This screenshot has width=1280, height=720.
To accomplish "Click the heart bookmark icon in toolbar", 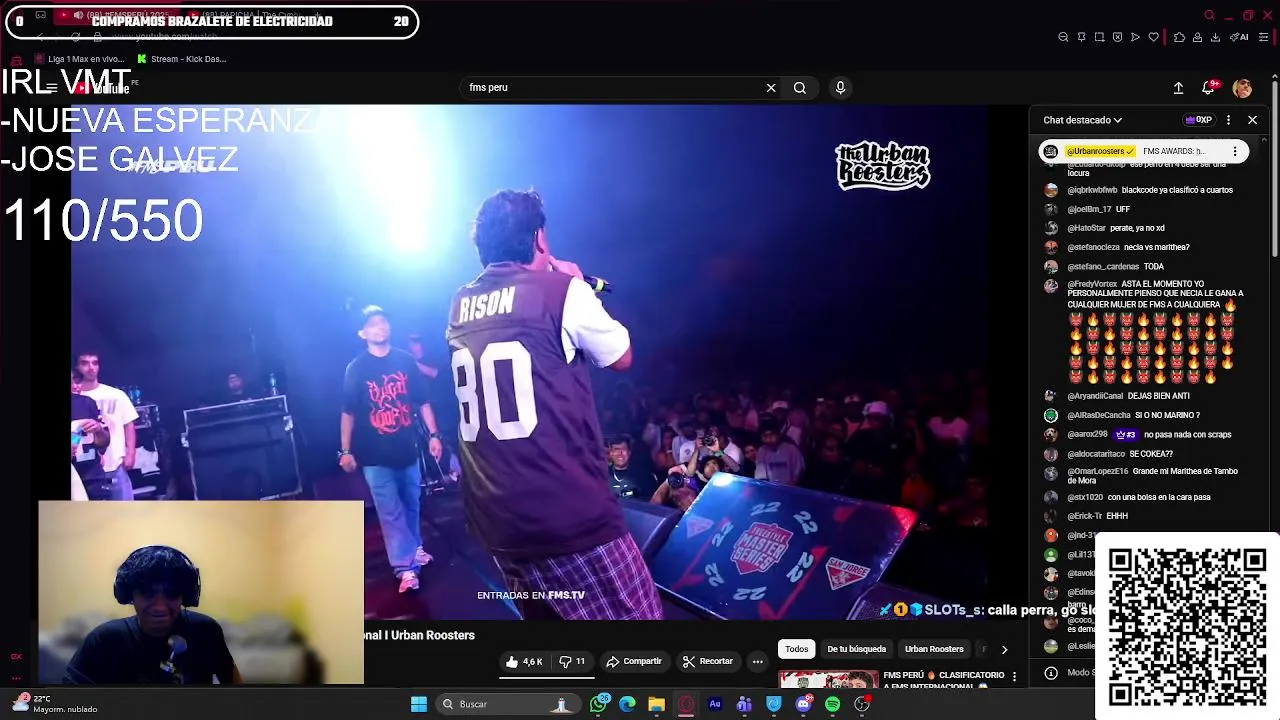I will (x=1153, y=37).
